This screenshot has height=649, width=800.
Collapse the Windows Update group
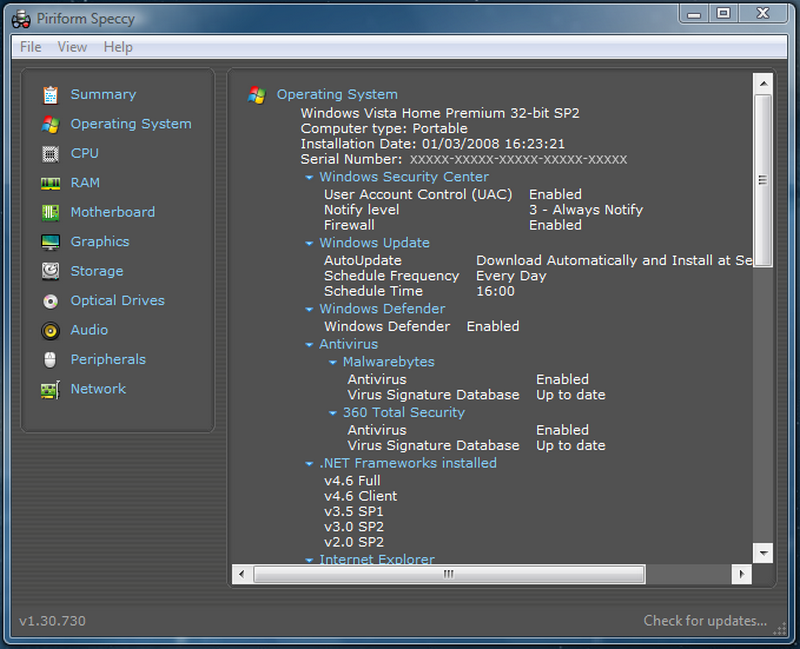click(x=309, y=243)
